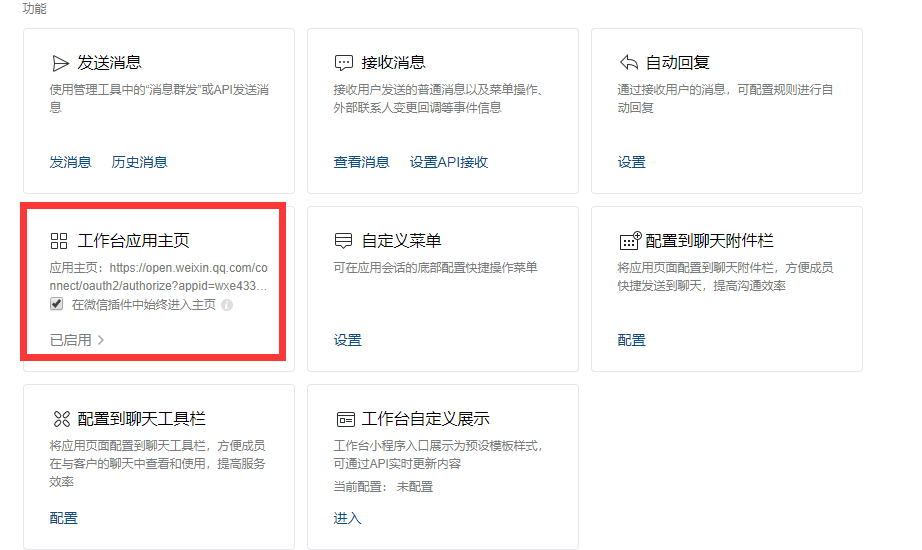
Task: Click 配置 under 配置到聊天工具栏
Action: (x=63, y=518)
